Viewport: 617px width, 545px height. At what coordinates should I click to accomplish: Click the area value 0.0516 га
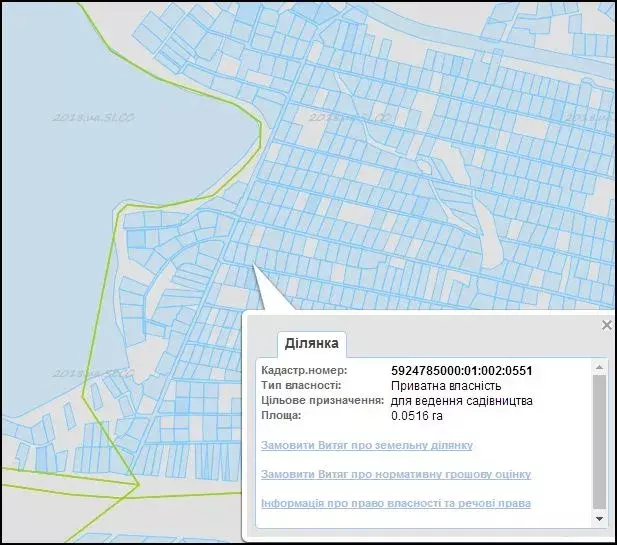coord(416,416)
